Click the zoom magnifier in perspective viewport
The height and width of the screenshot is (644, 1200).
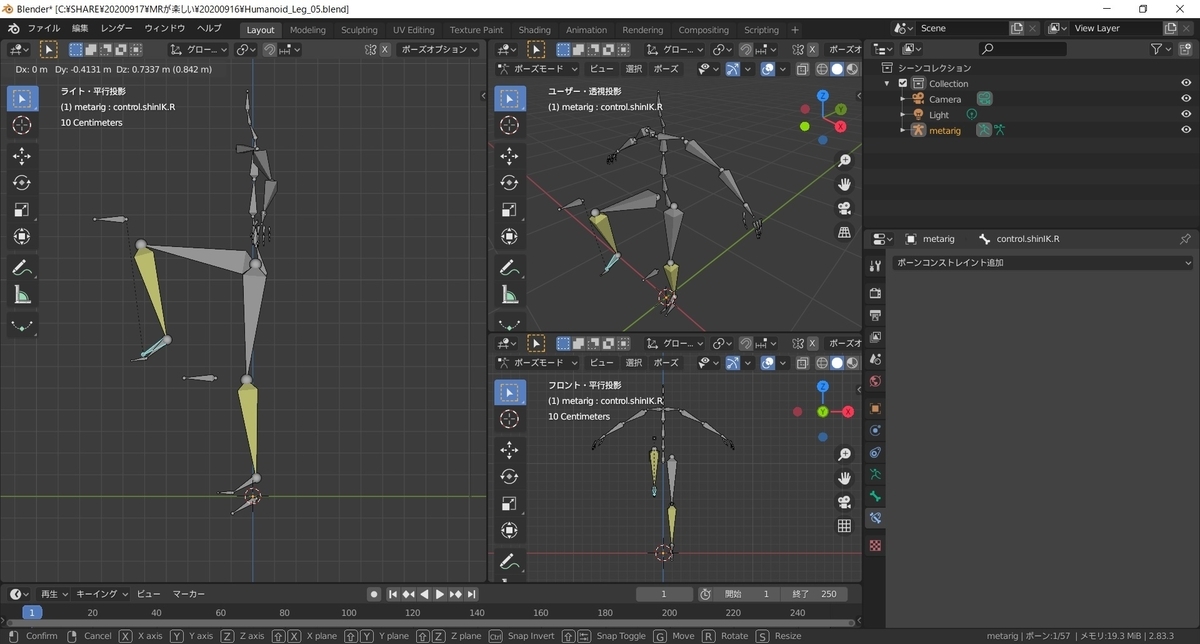pyautogui.click(x=844, y=160)
